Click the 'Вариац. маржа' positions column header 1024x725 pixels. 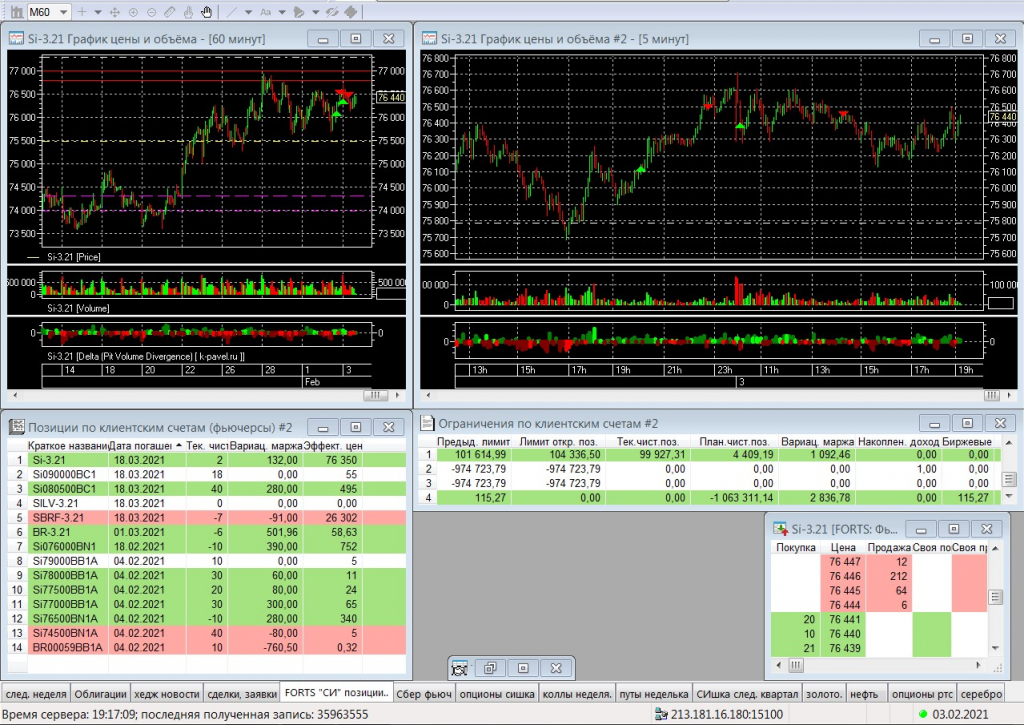pos(266,445)
